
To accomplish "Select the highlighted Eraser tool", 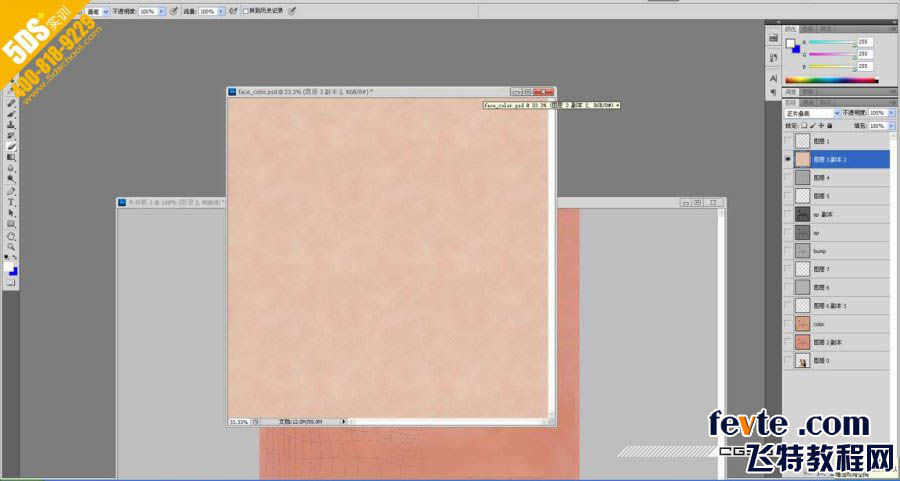I will (11, 147).
